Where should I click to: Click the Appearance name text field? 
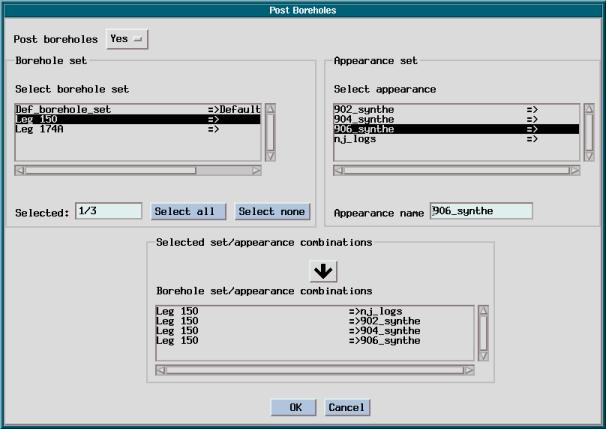click(x=480, y=211)
